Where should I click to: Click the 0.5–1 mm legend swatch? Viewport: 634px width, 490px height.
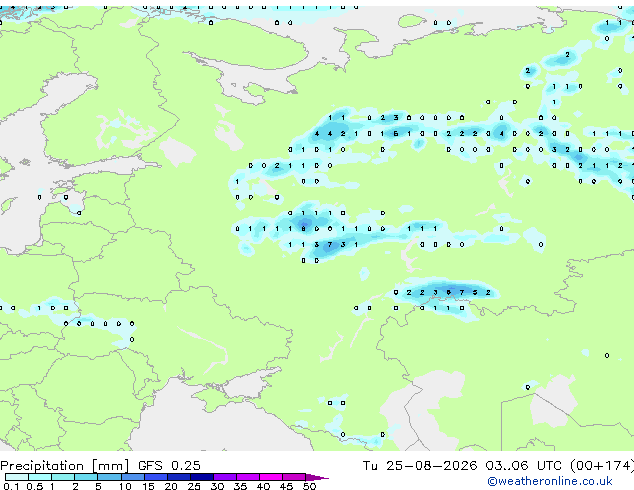point(40,477)
